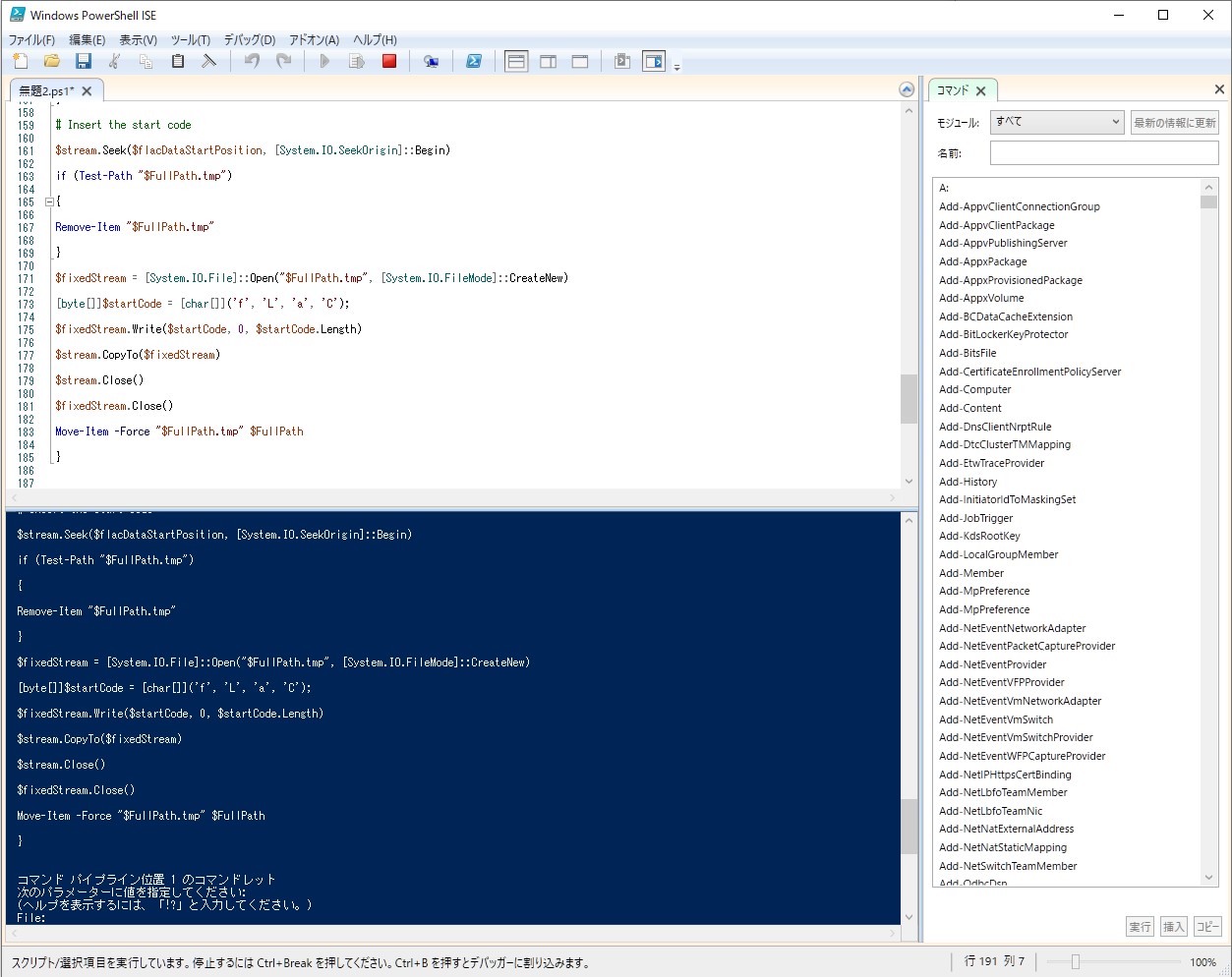The width and height of the screenshot is (1232, 977).
Task: Open a new Remote PowerShell tab
Action: [x=431, y=60]
